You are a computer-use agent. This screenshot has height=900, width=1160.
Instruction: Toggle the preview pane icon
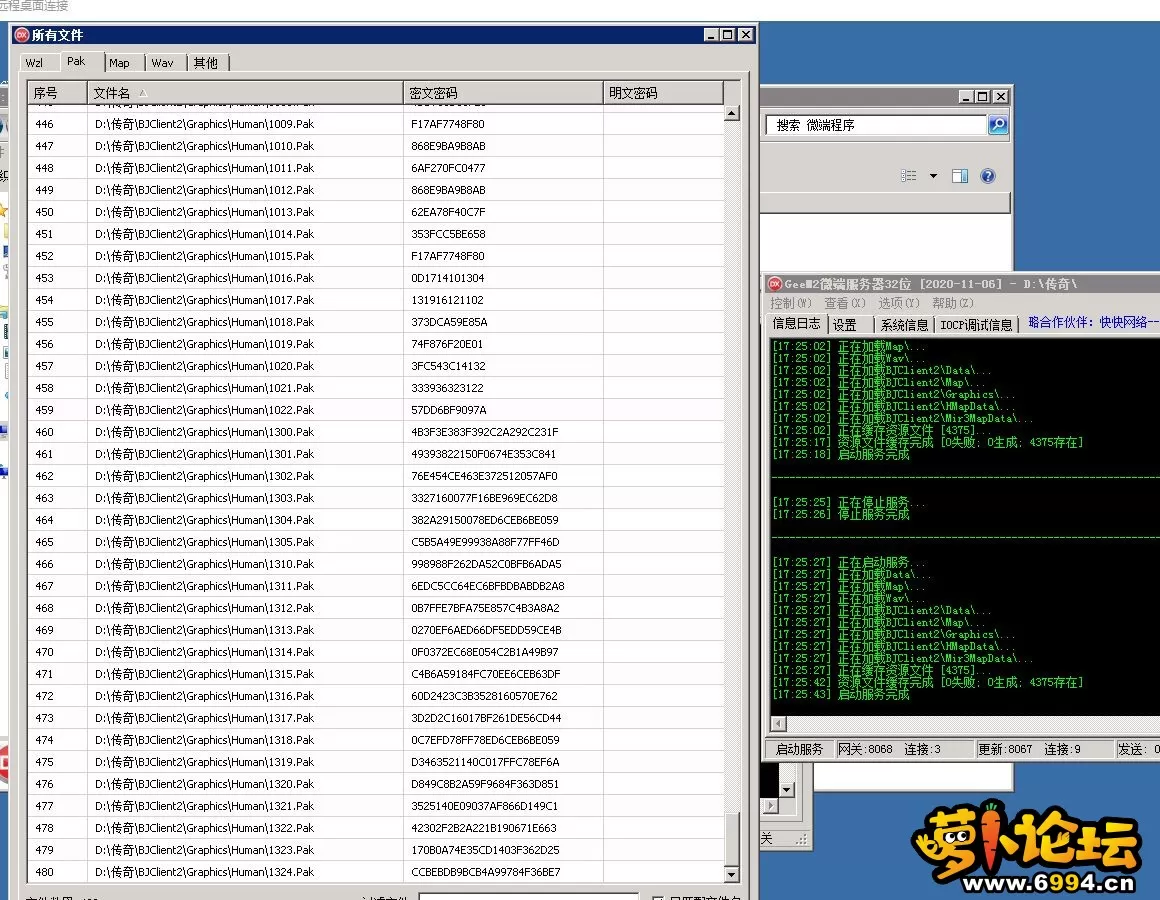coord(960,176)
